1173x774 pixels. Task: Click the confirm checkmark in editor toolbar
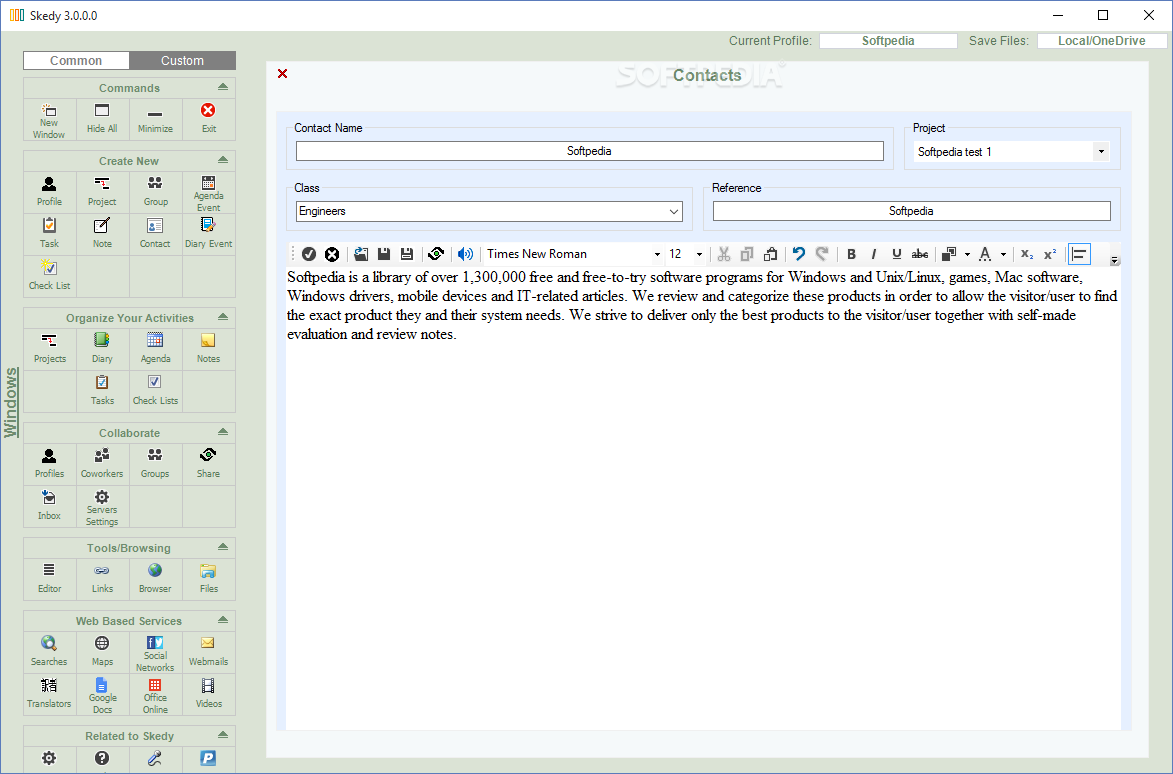(309, 254)
